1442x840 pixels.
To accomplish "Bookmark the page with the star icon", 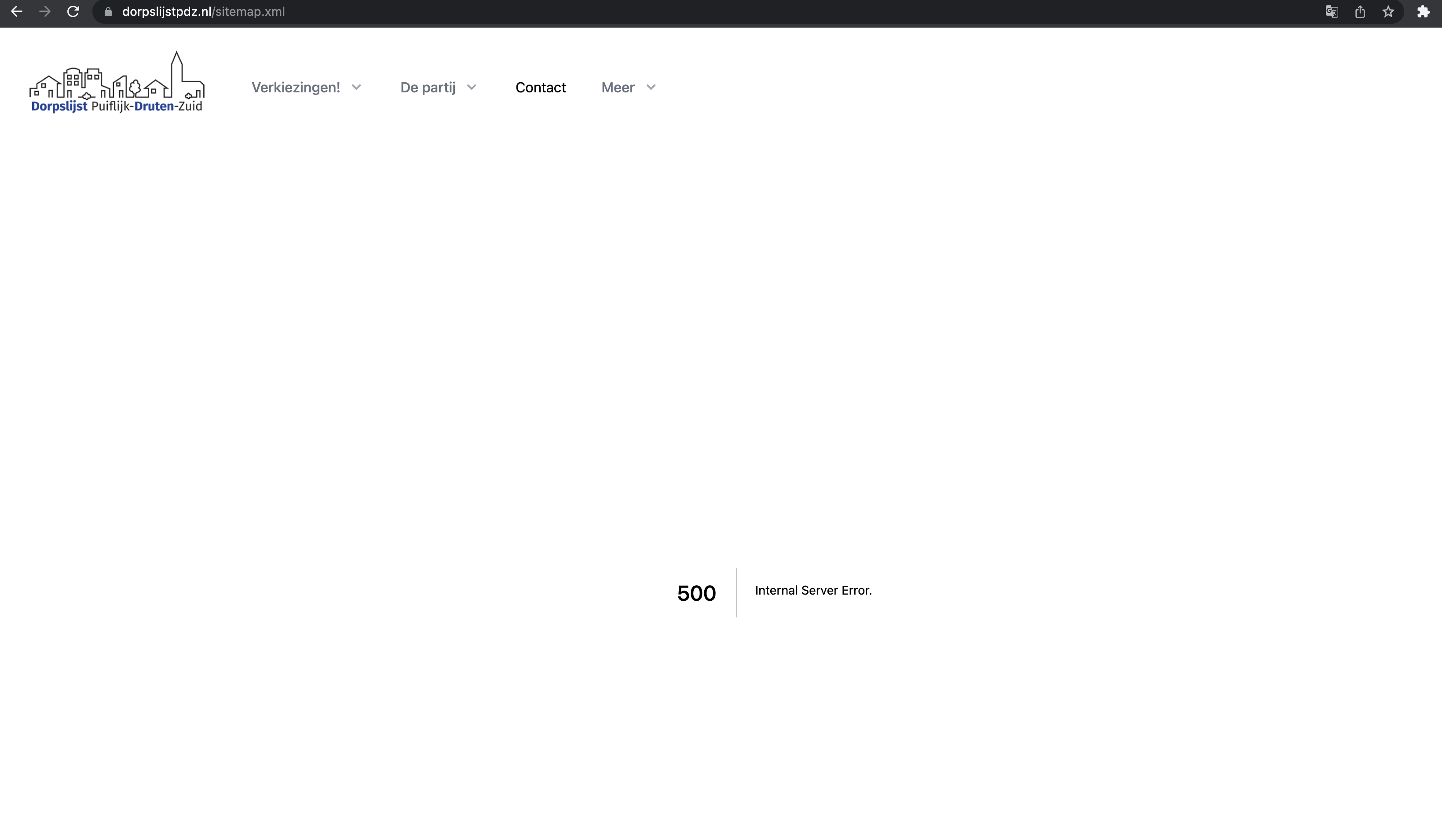I will tap(1388, 11).
